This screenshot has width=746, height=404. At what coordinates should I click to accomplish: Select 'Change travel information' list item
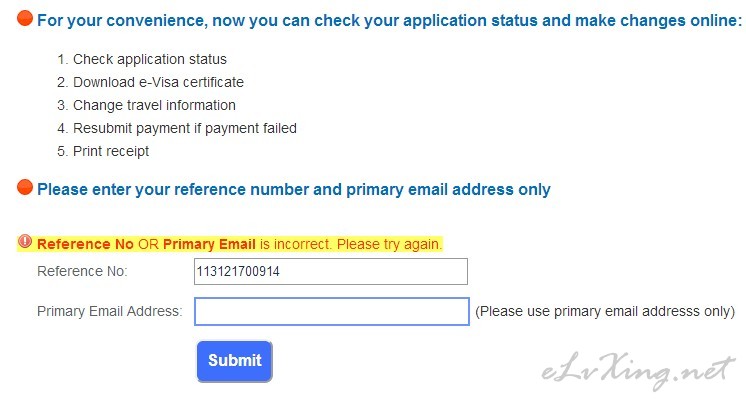[x=146, y=105]
